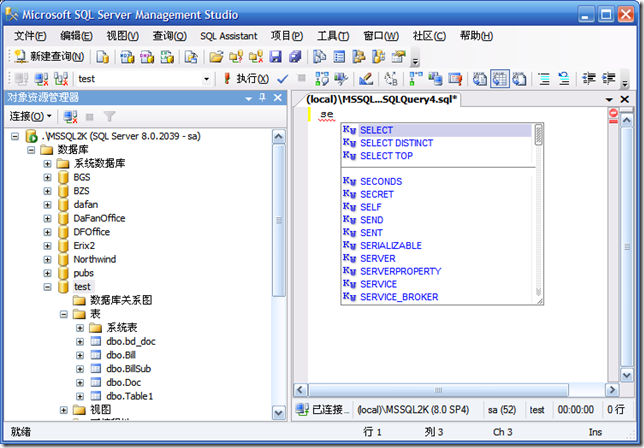Viewport: 644px width, 448px height.
Task: Choose SERIALIZABLE keyword suggestion
Action: pyautogui.click(x=437, y=246)
